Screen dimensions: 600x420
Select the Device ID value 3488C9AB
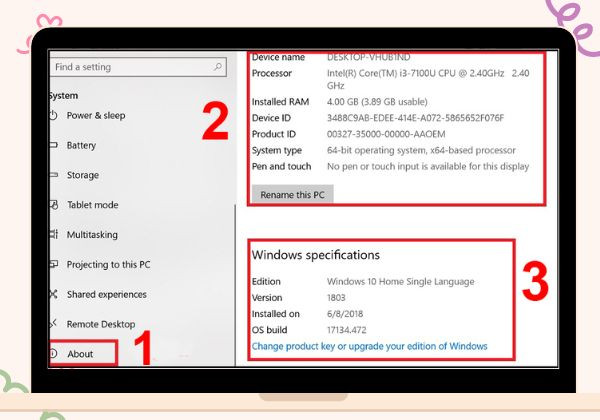pos(415,118)
